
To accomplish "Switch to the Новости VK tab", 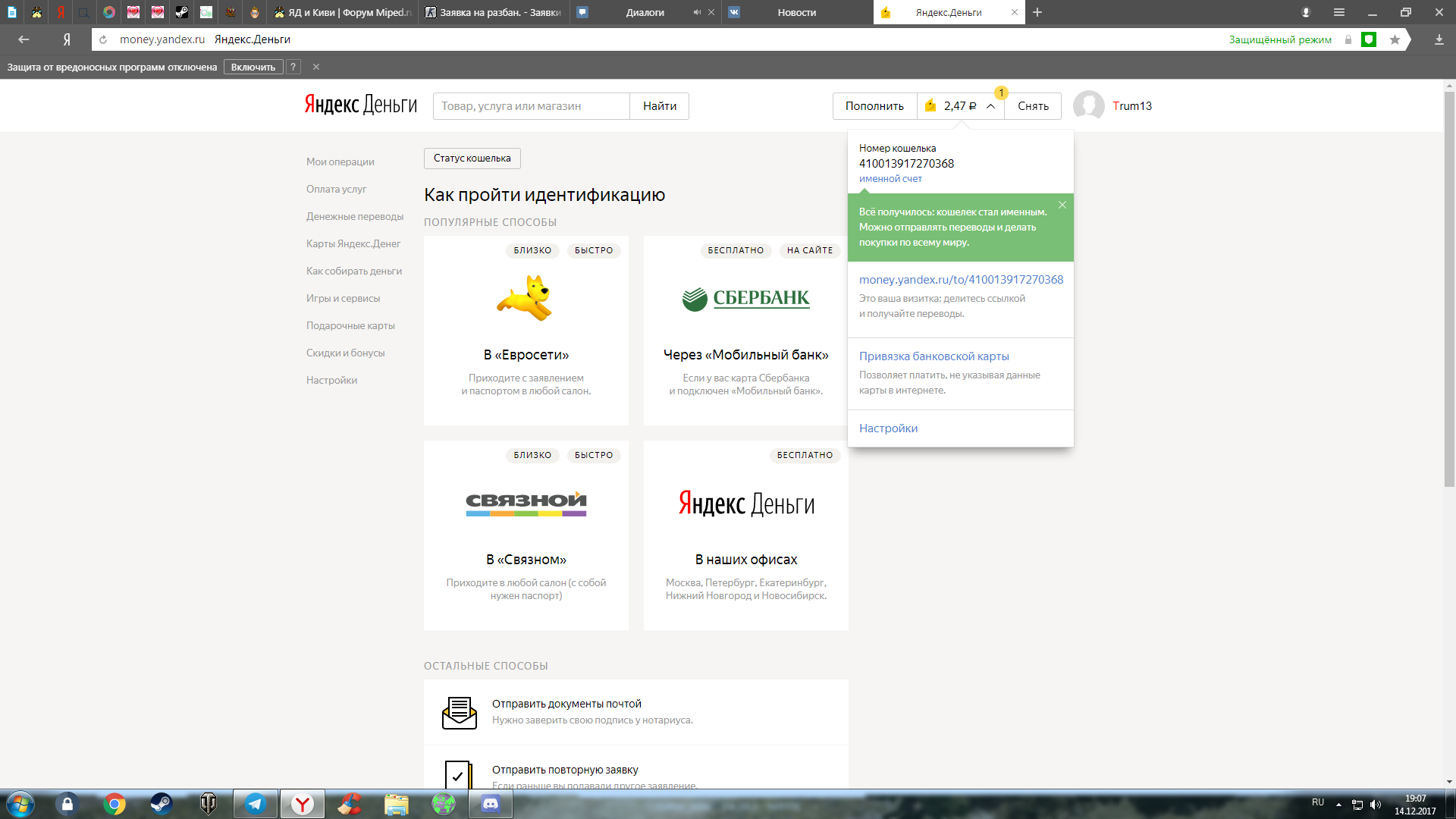I will click(x=797, y=12).
